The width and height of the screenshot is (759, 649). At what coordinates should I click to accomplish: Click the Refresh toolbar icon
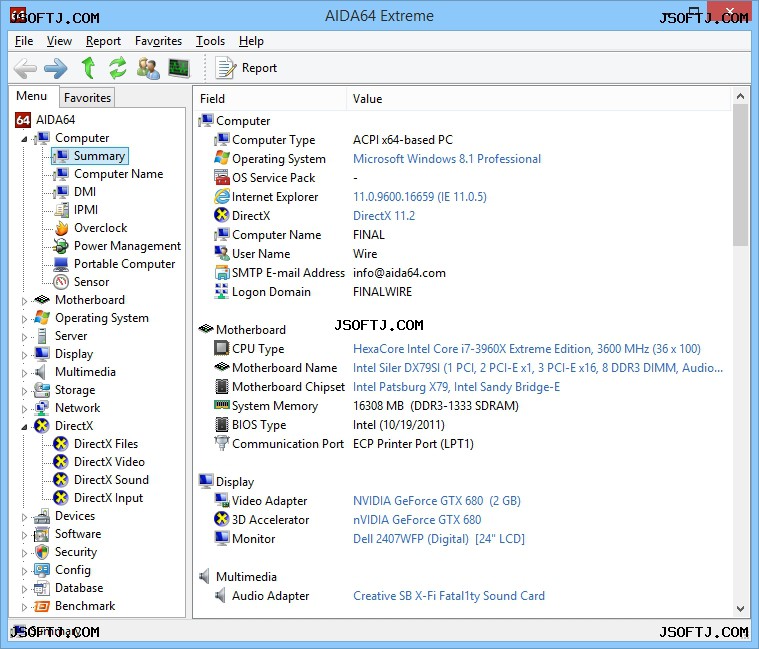coord(118,68)
